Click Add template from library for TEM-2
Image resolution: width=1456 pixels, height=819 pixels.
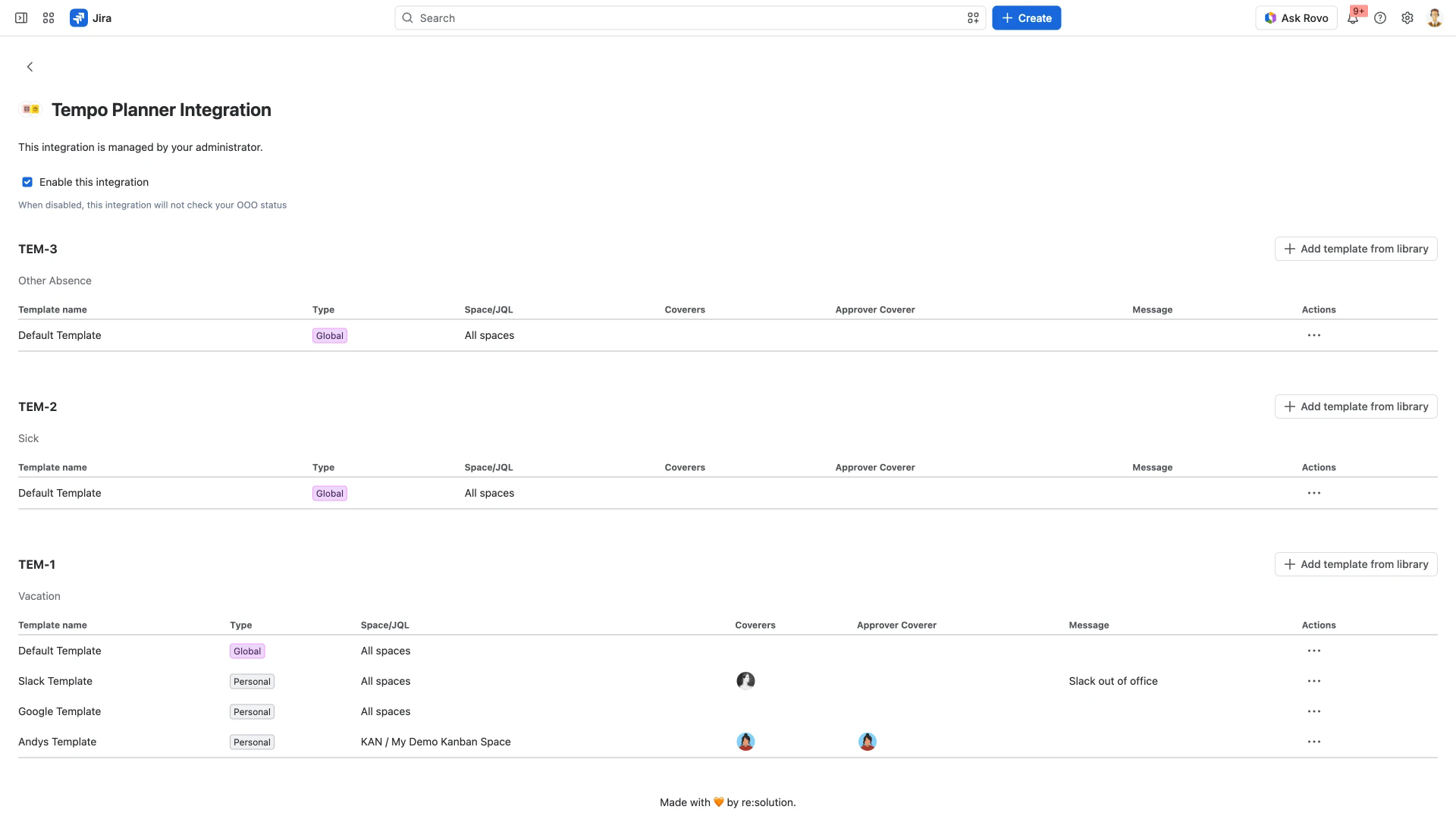(1356, 406)
